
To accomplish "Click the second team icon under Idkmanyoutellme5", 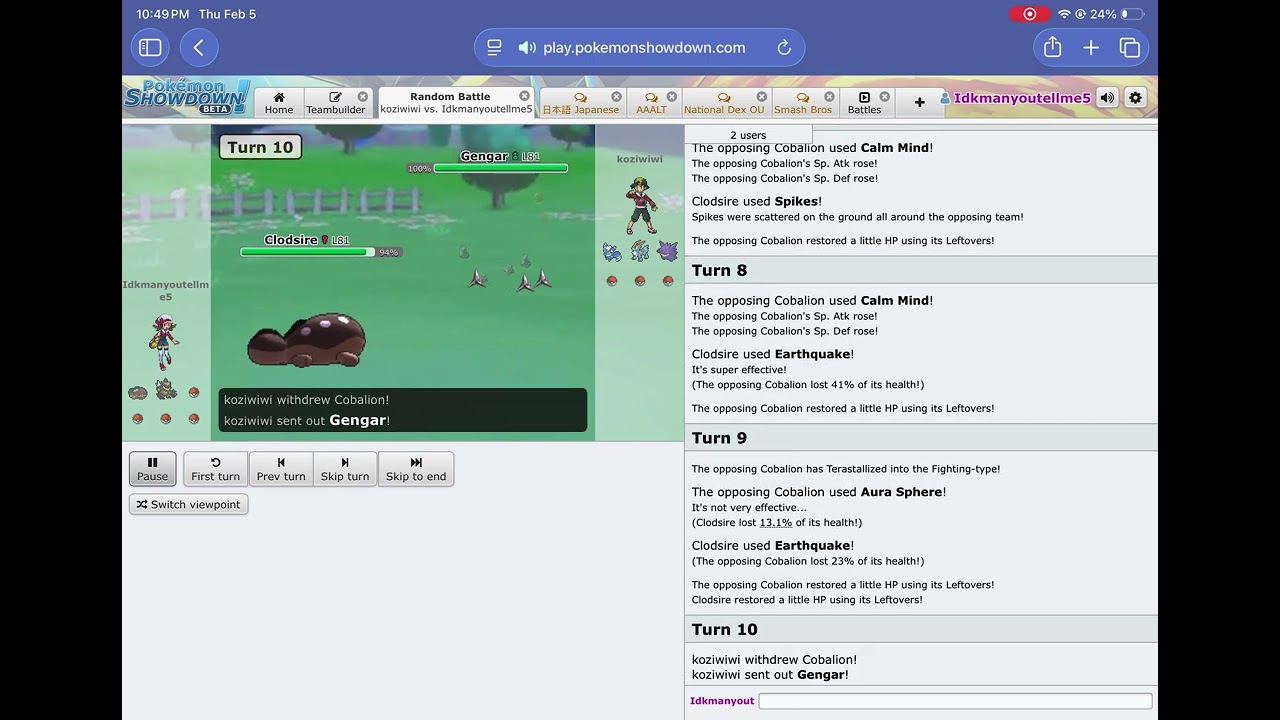I will coord(166,390).
